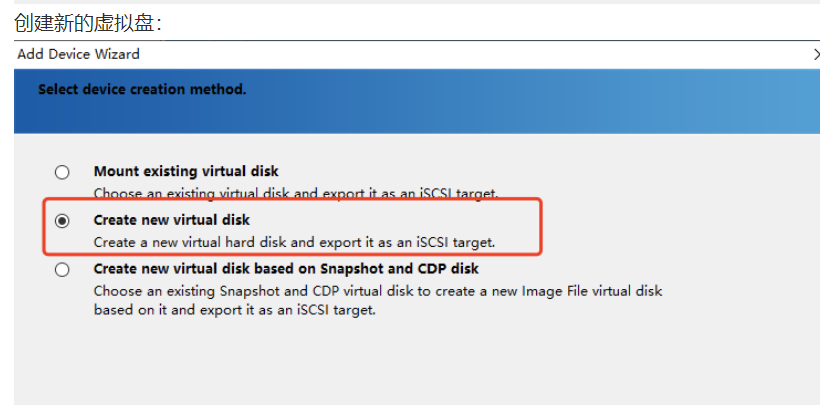Screen dimensions: 820x405
Task: Click the "Select device creation method." header text
Action: [142, 89]
